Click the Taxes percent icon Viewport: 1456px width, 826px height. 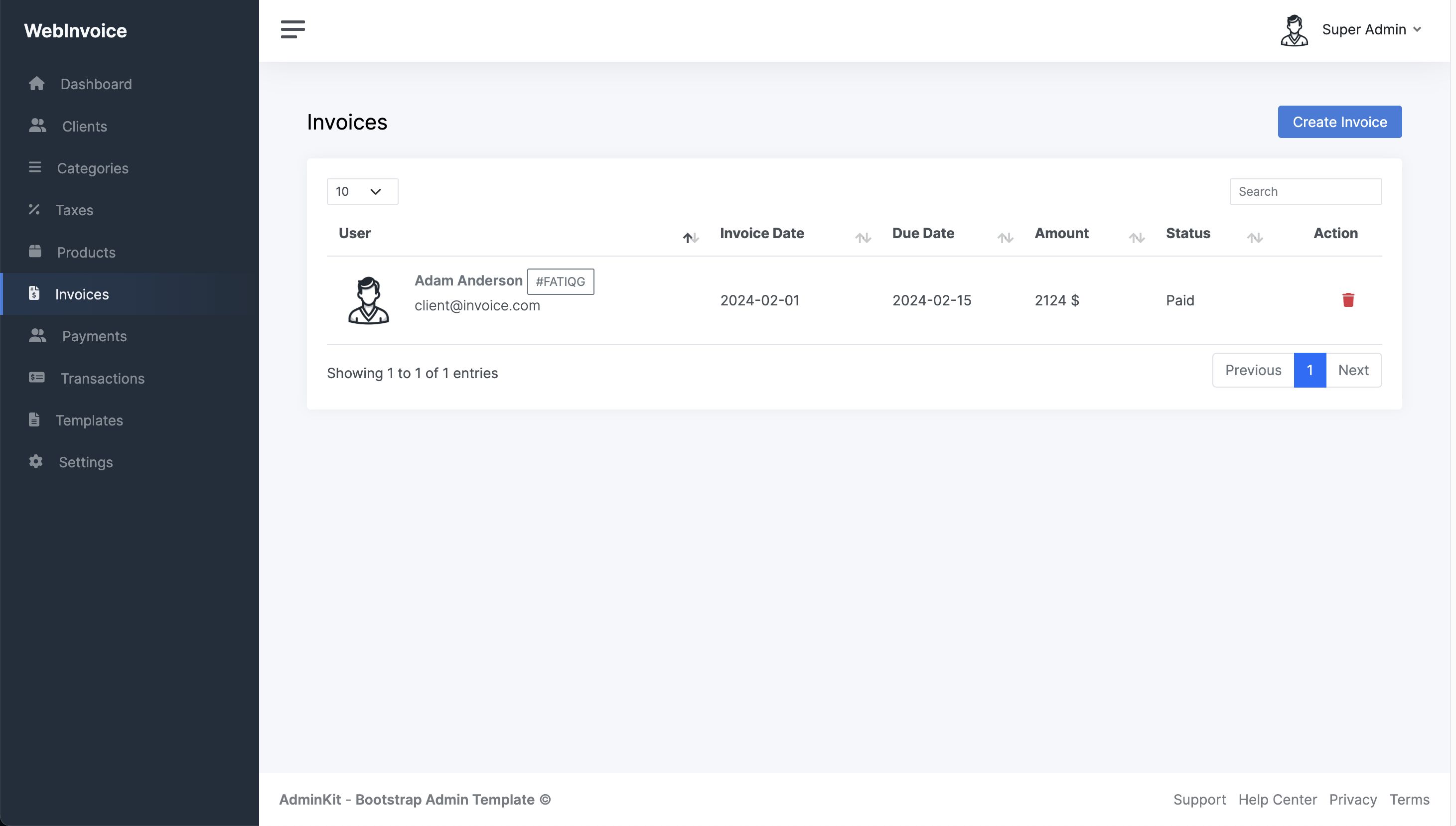click(34, 210)
